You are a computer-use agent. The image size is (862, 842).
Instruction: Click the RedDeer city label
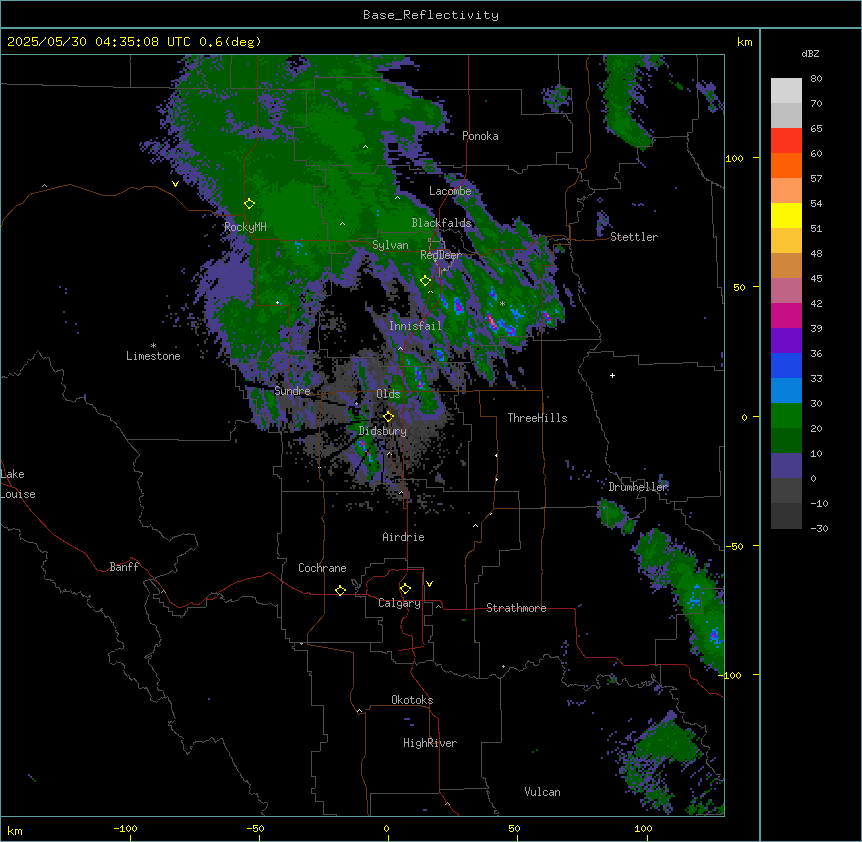tap(441, 255)
